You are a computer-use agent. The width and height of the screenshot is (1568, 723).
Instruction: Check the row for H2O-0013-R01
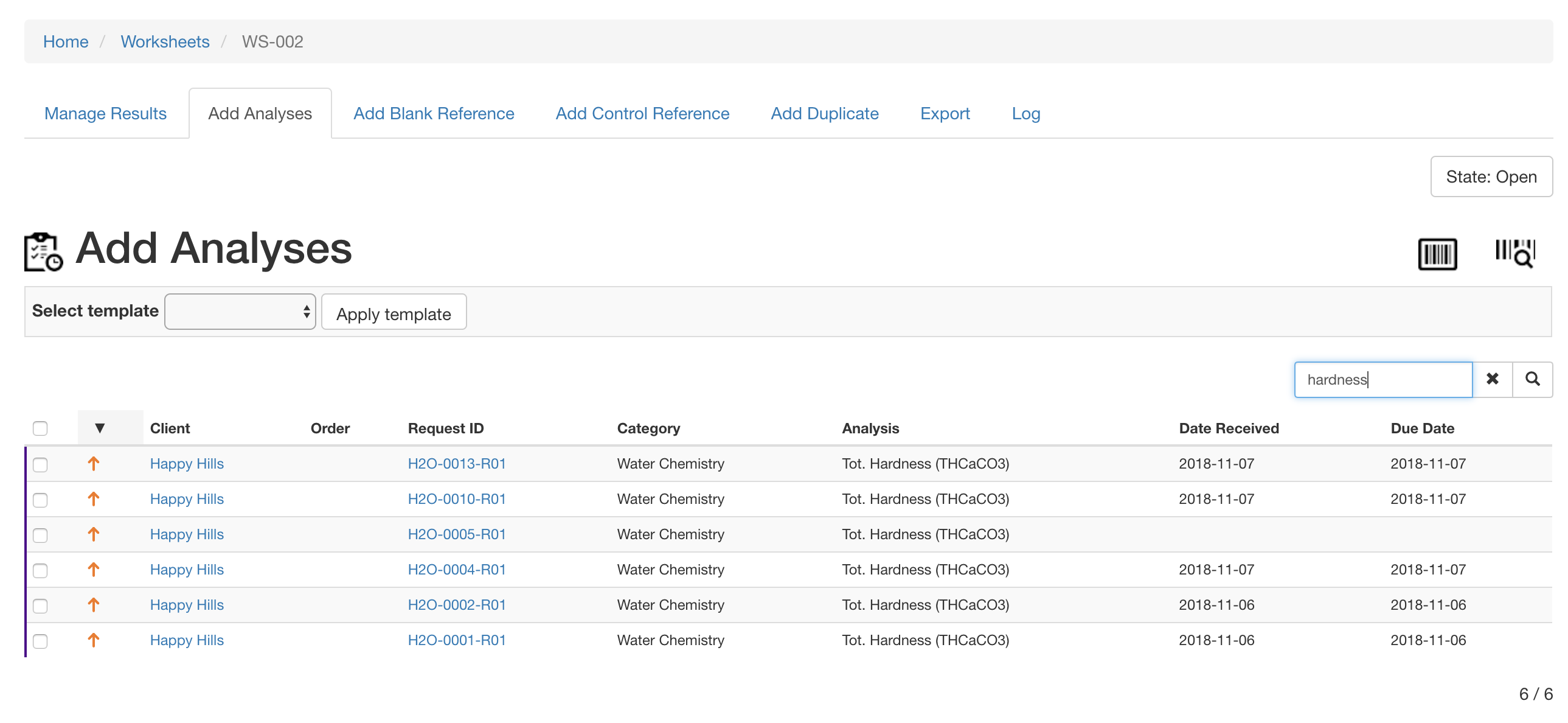click(x=40, y=465)
